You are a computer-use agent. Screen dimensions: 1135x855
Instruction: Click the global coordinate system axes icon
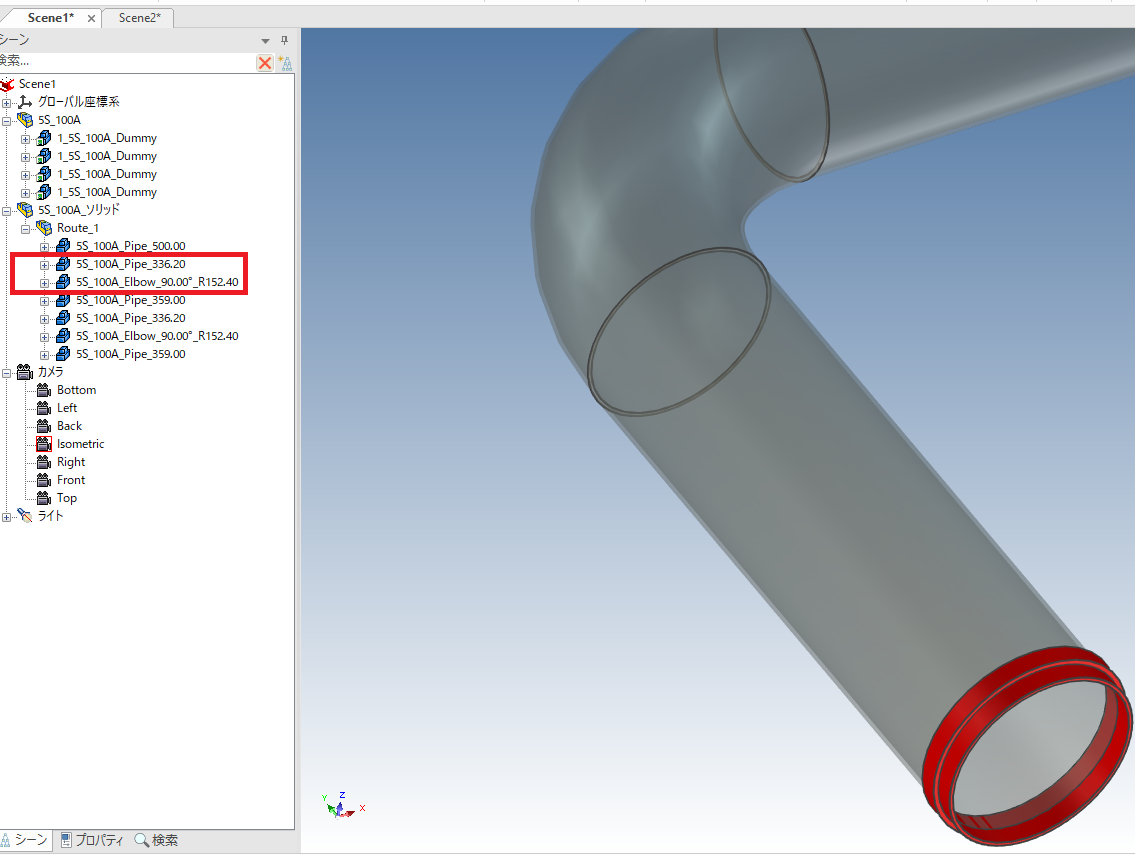(25, 102)
